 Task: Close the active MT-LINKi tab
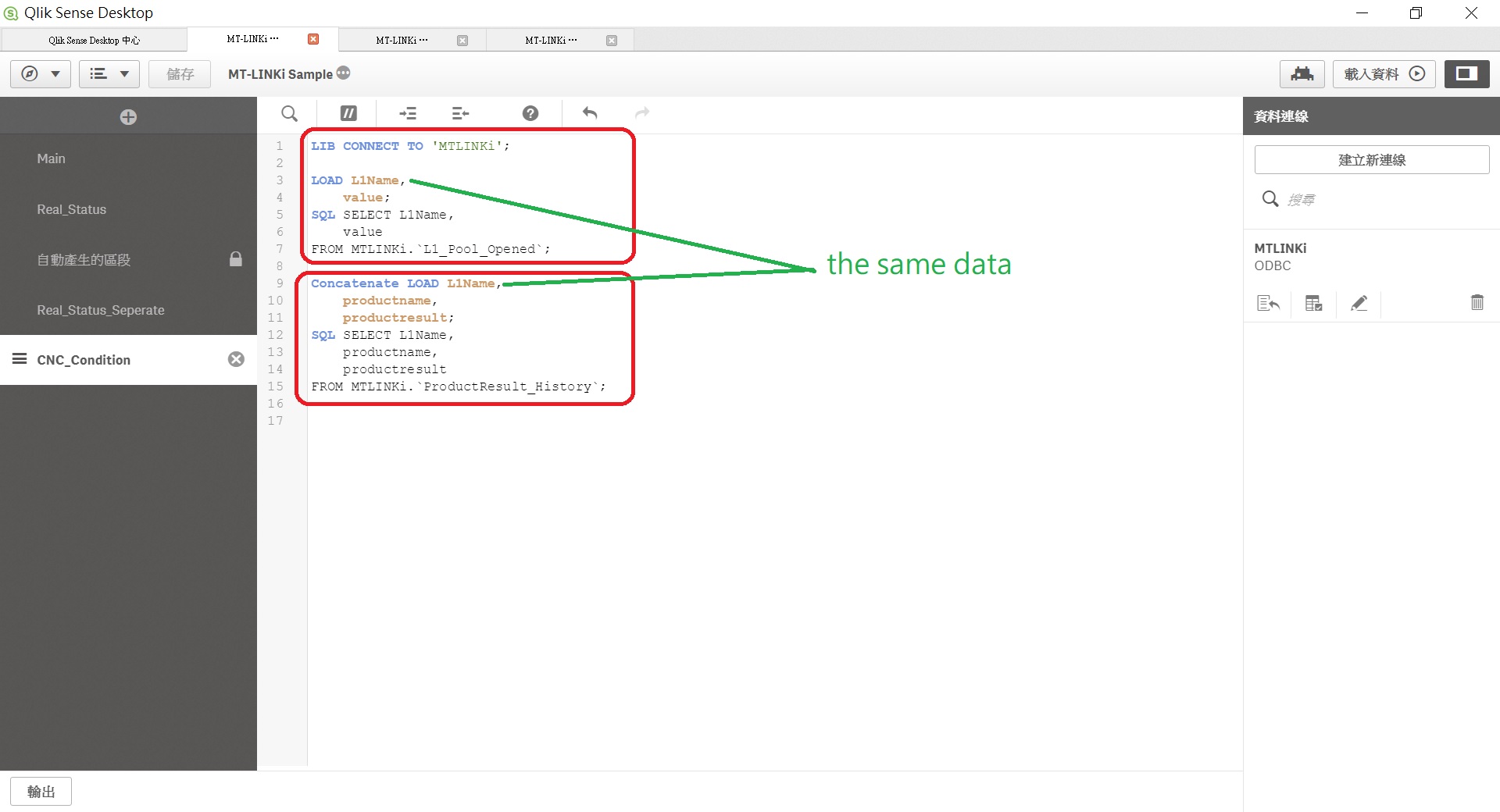click(313, 39)
